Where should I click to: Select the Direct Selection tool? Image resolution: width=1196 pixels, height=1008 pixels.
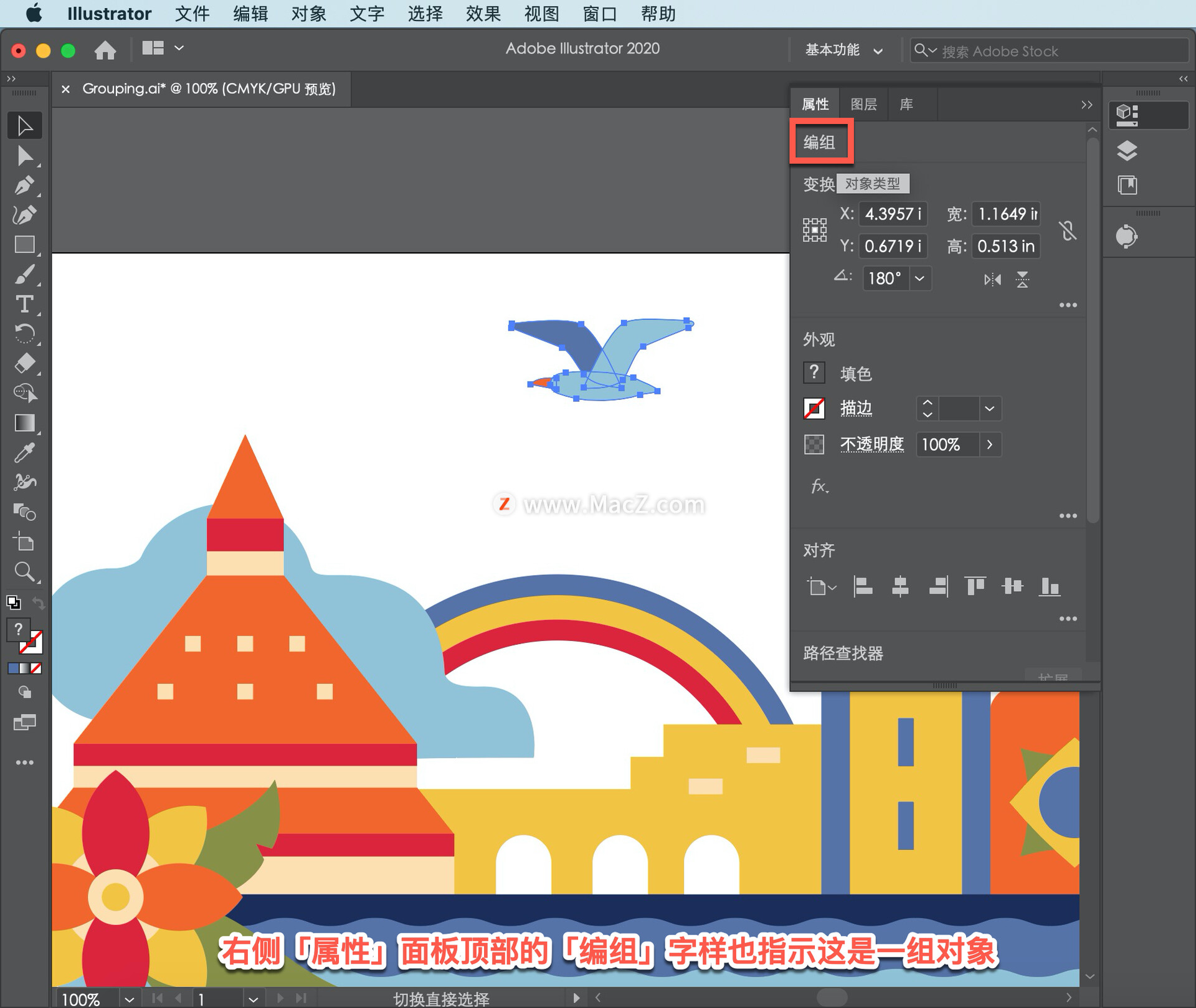click(25, 156)
